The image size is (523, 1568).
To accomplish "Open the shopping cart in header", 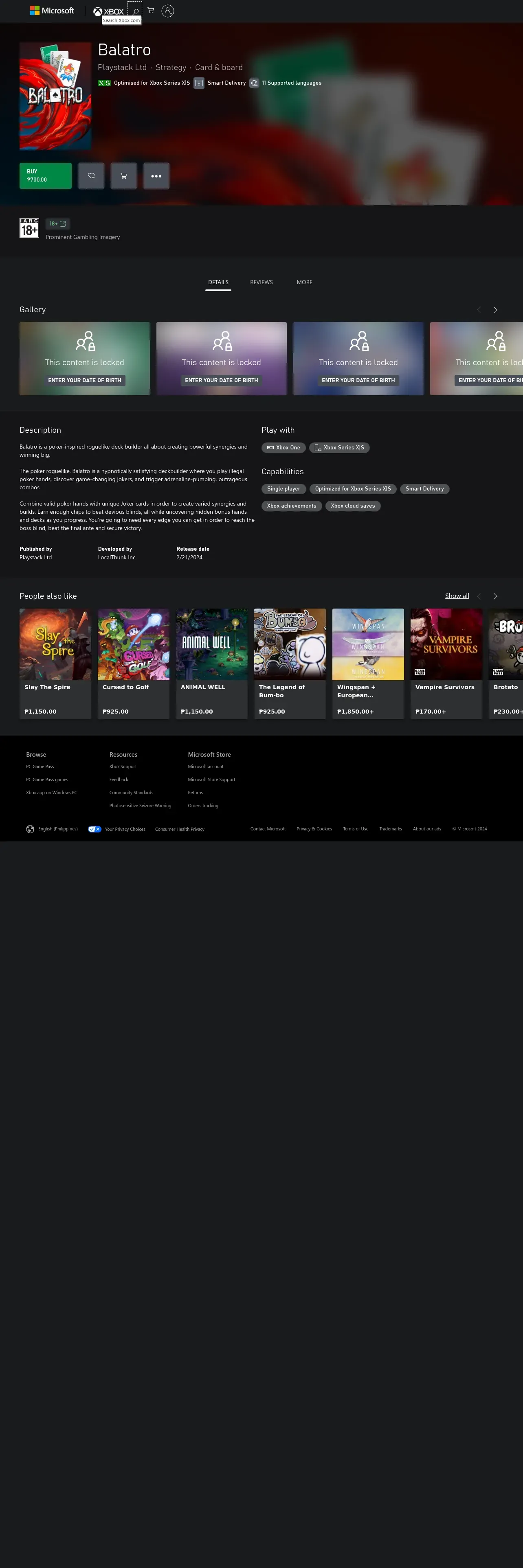I will click(151, 10).
